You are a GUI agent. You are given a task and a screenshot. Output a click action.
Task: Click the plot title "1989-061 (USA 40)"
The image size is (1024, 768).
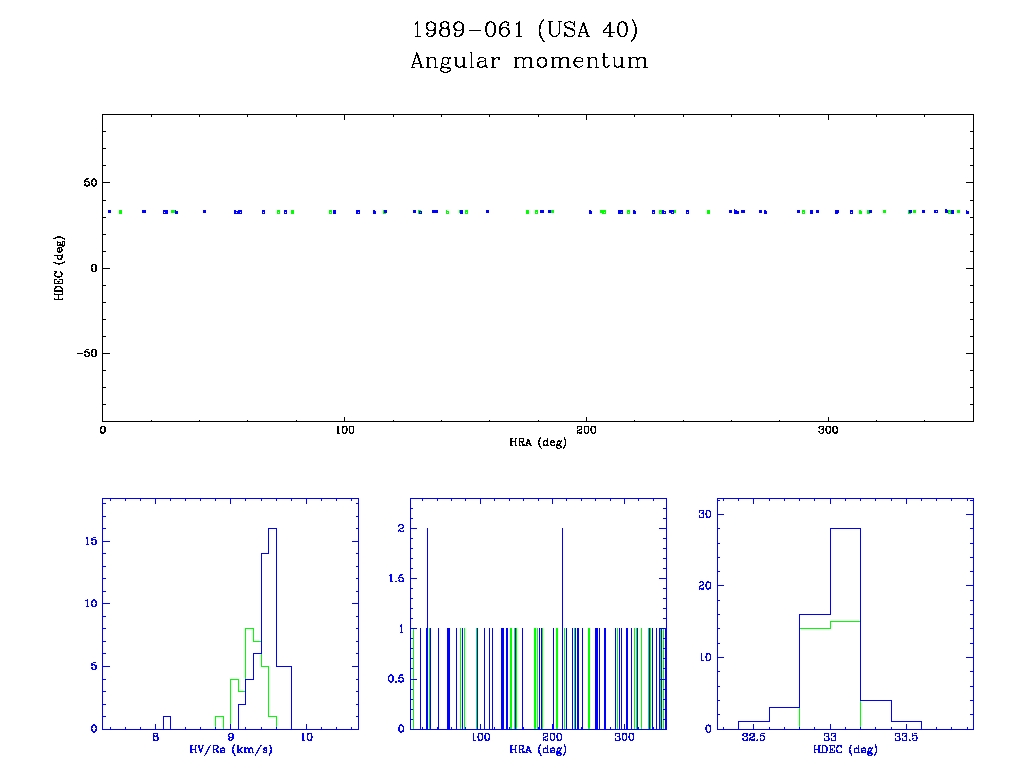(525, 31)
